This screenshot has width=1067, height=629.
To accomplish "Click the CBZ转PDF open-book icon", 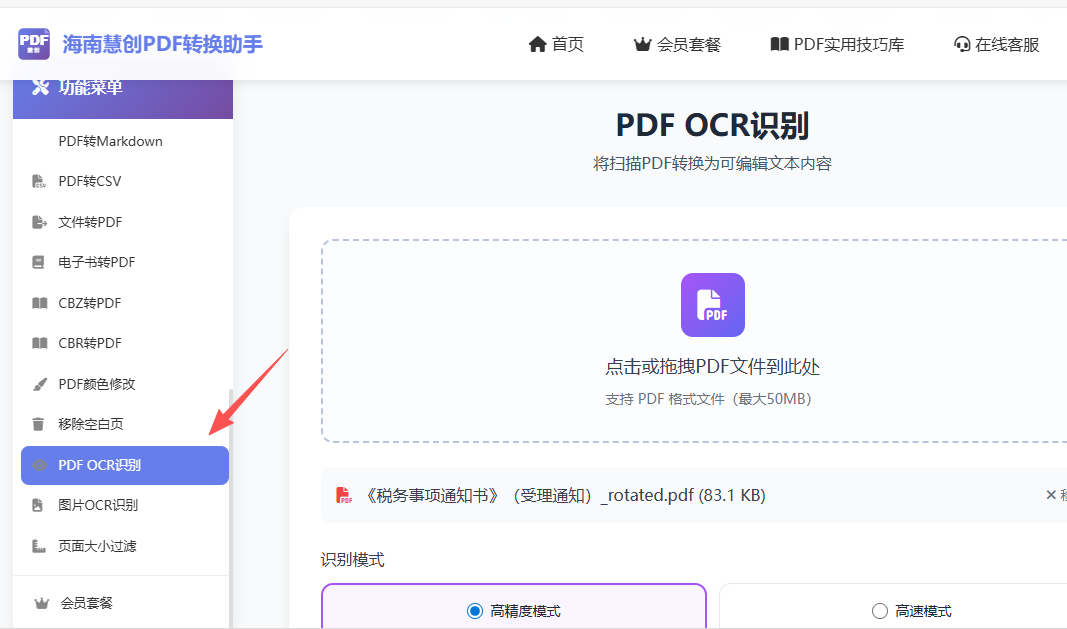I will 39,303.
